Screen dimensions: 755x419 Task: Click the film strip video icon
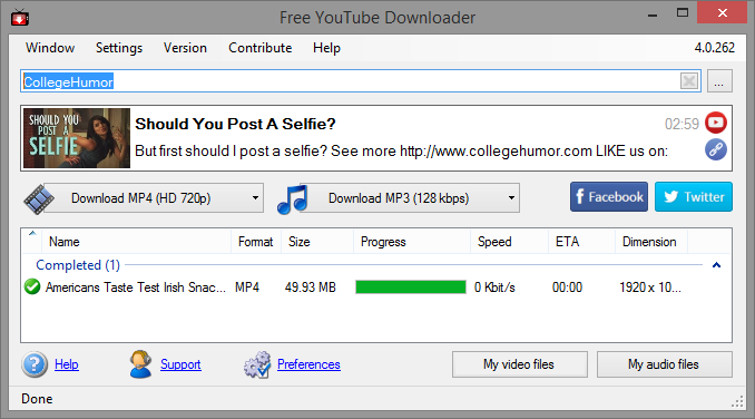(x=39, y=198)
